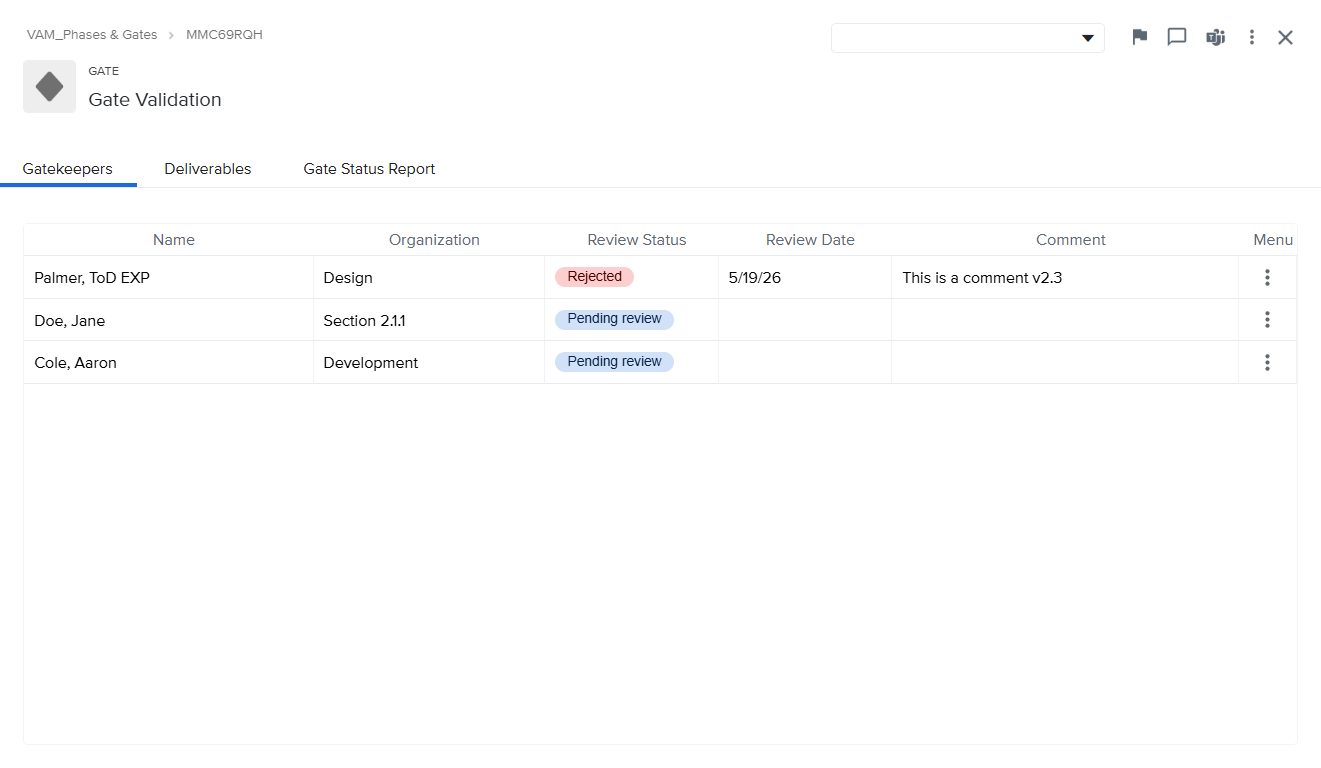Open the header more options menu
The height and width of the screenshot is (768, 1321).
point(1251,37)
